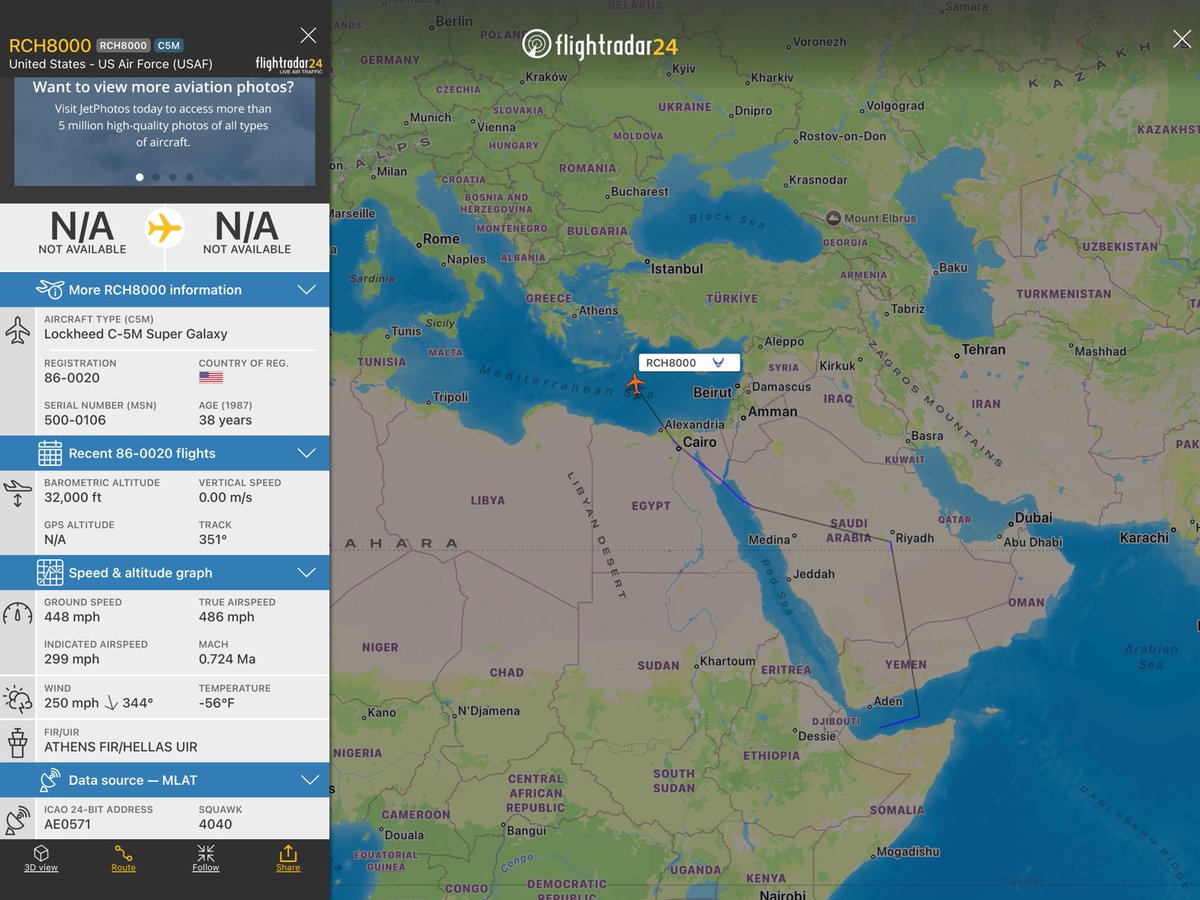Screen dimensions: 1200x900
Task: Open the 3D view
Action: (x=41, y=858)
